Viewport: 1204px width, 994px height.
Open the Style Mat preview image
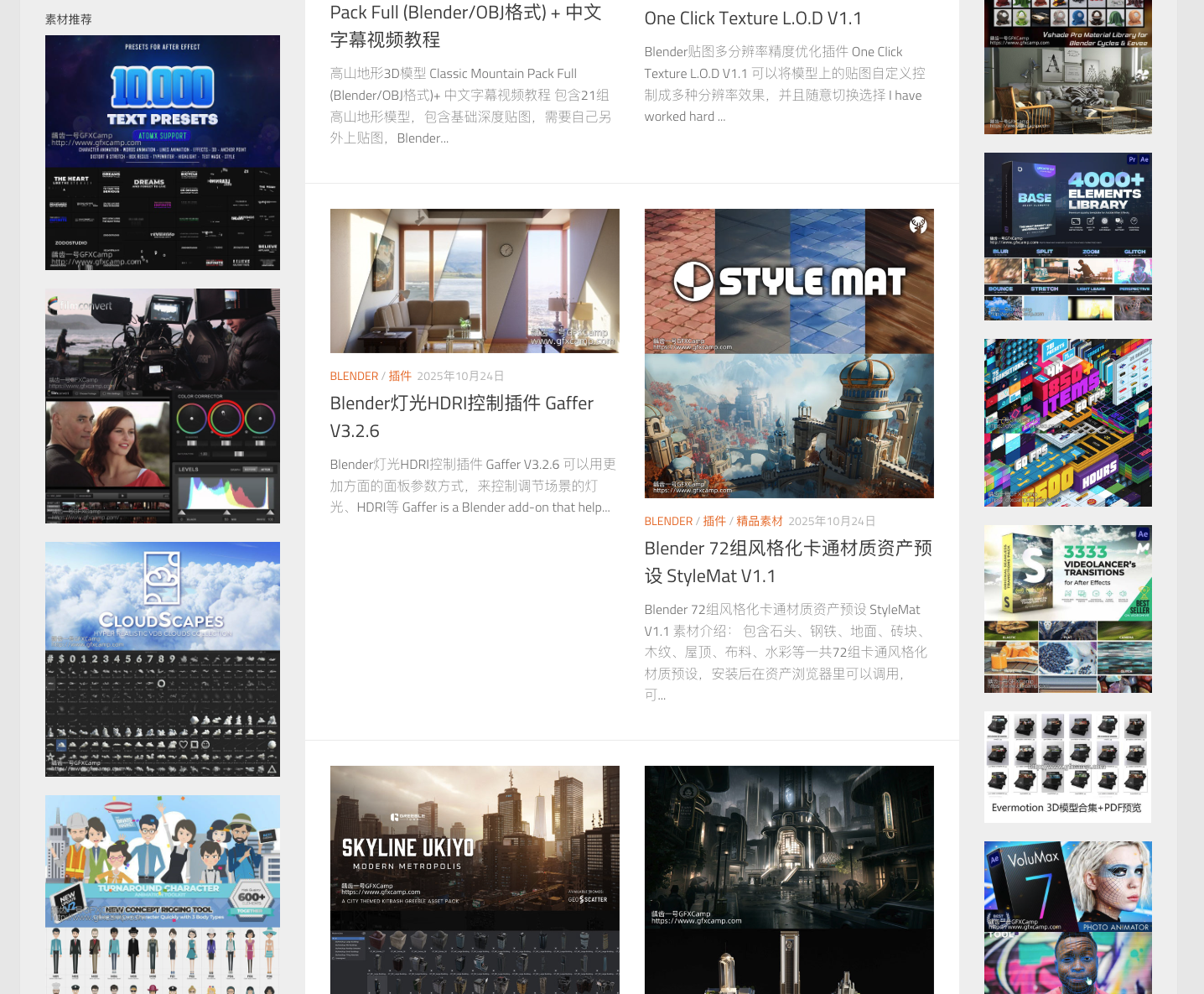pyautogui.click(x=789, y=353)
